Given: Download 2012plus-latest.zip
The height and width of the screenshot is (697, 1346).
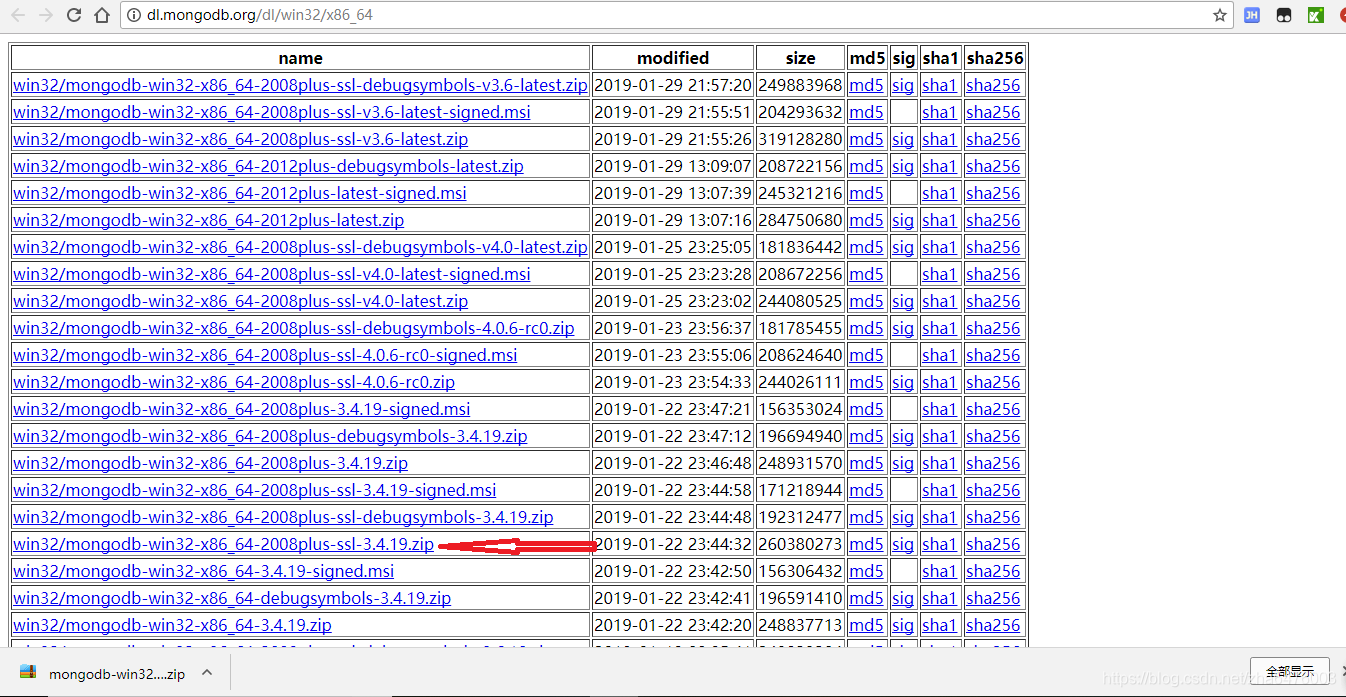Looking at the screenshot, I should point(208,220).
